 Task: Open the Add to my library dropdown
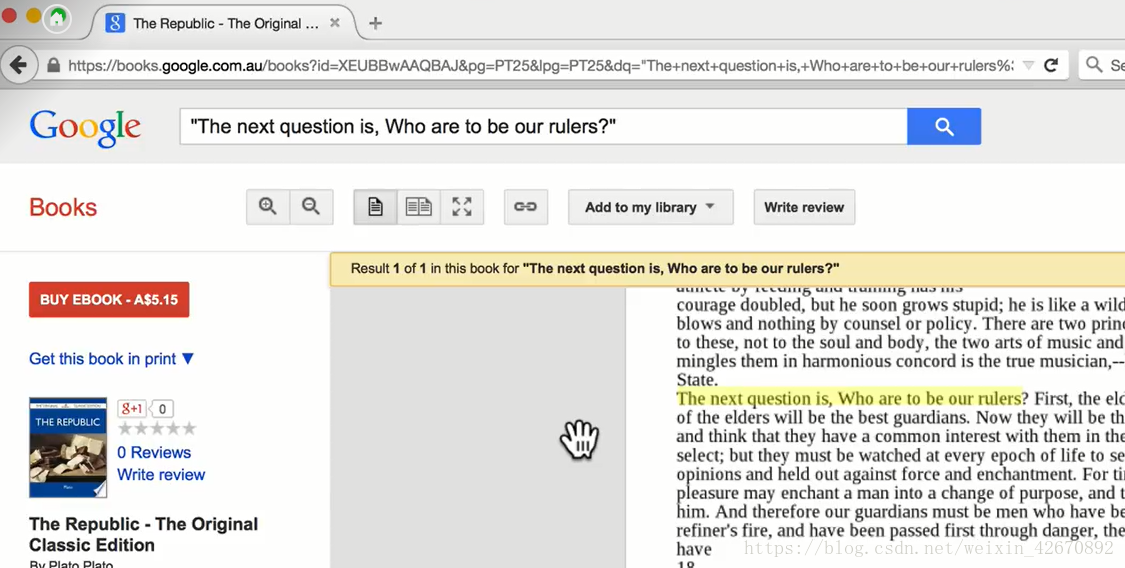click(651, 207)
